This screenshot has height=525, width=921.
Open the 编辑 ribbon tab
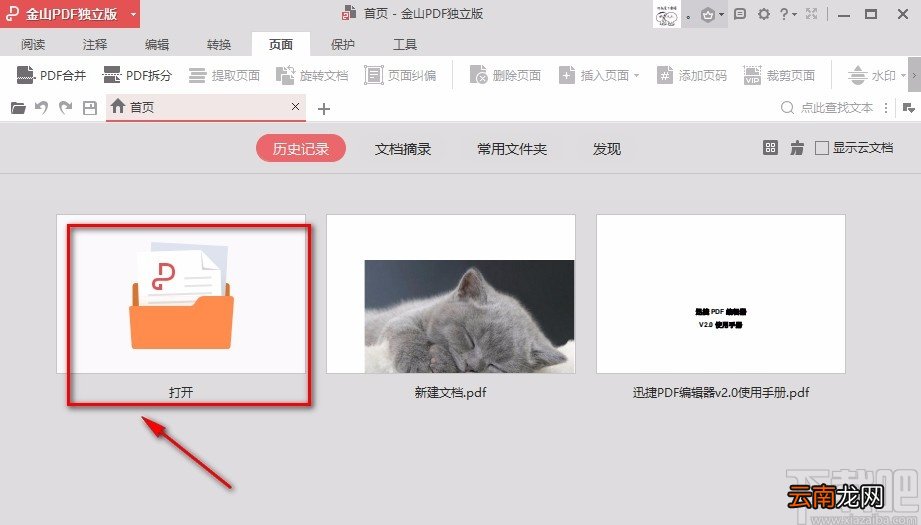[157, 44]
